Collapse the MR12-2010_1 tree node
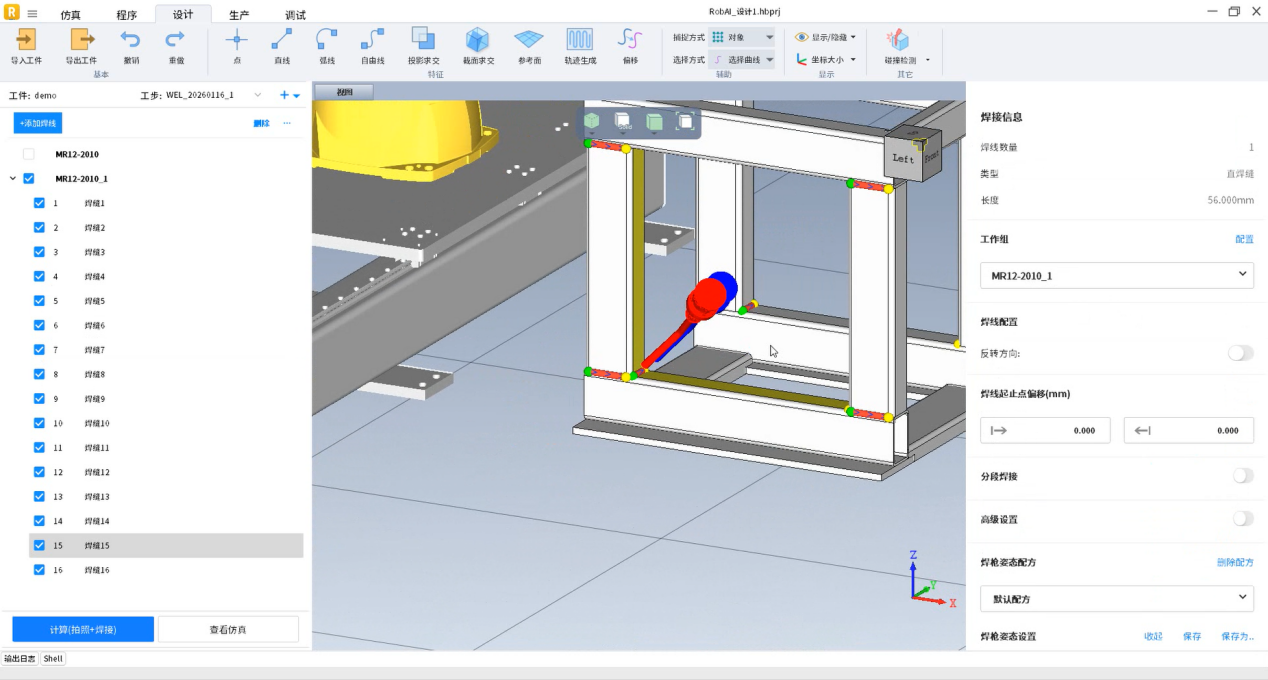The image size is (1268, 680). pos(12,179)
